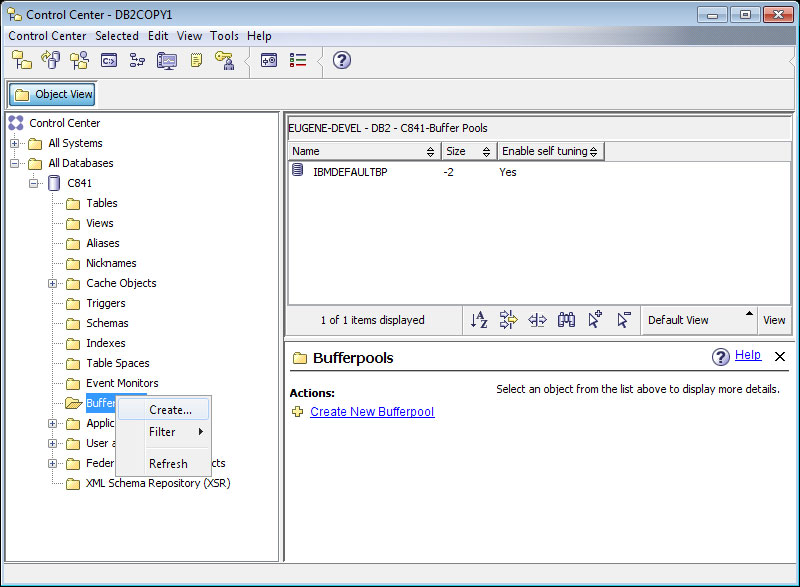Open the Task Center toolbar icon

click(x=138, y=60)
